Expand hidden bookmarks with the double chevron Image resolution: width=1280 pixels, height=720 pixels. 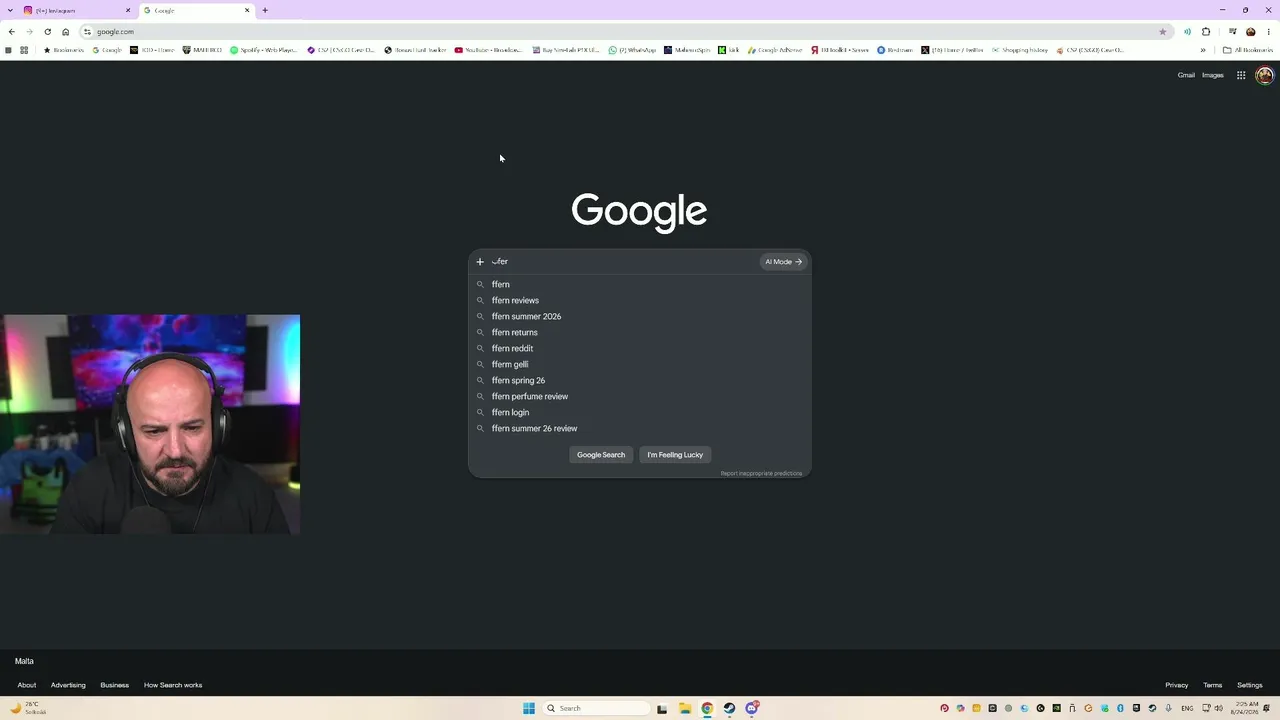pyautogui.click(x=1203, y=50)
